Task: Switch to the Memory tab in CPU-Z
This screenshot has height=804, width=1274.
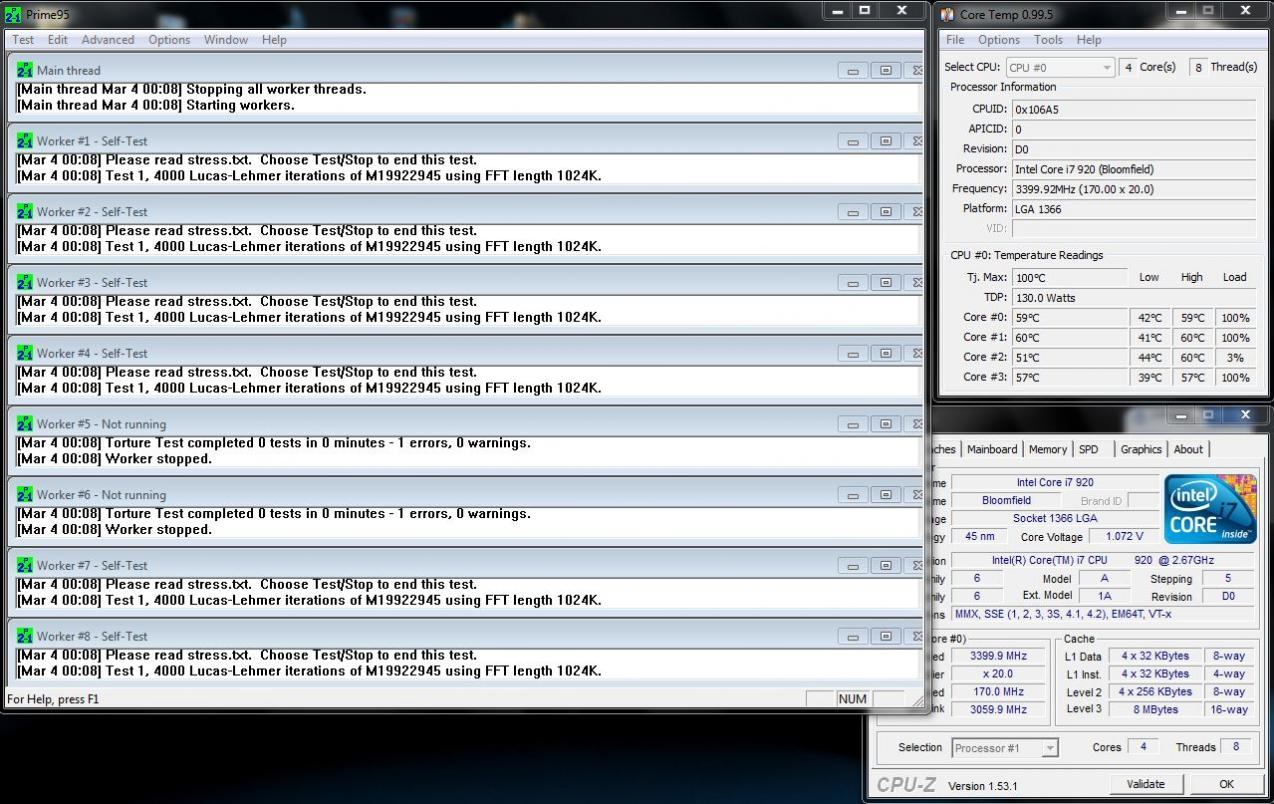Action: 1047,449
